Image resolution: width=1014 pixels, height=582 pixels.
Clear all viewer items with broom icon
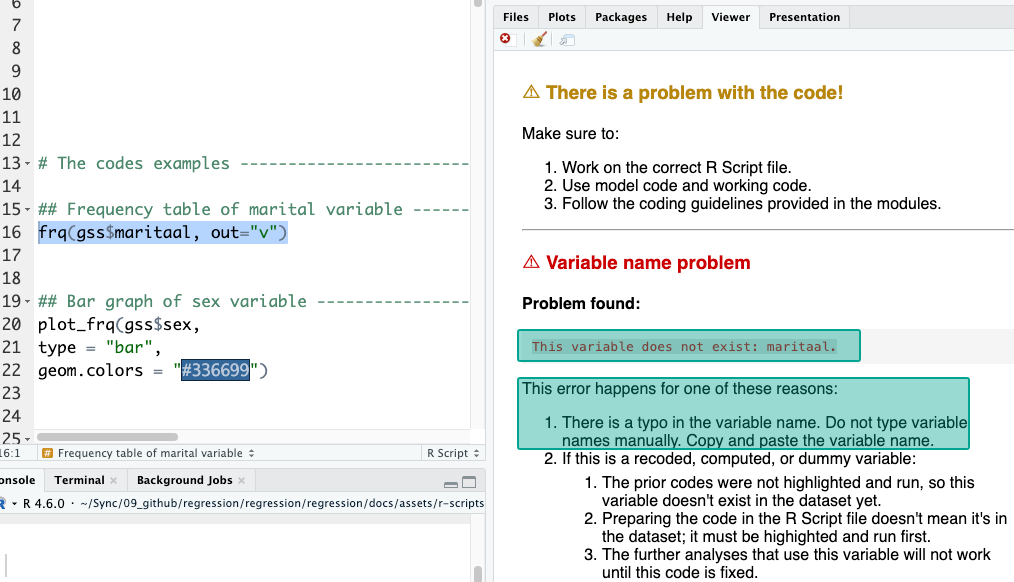pos(539,39)
